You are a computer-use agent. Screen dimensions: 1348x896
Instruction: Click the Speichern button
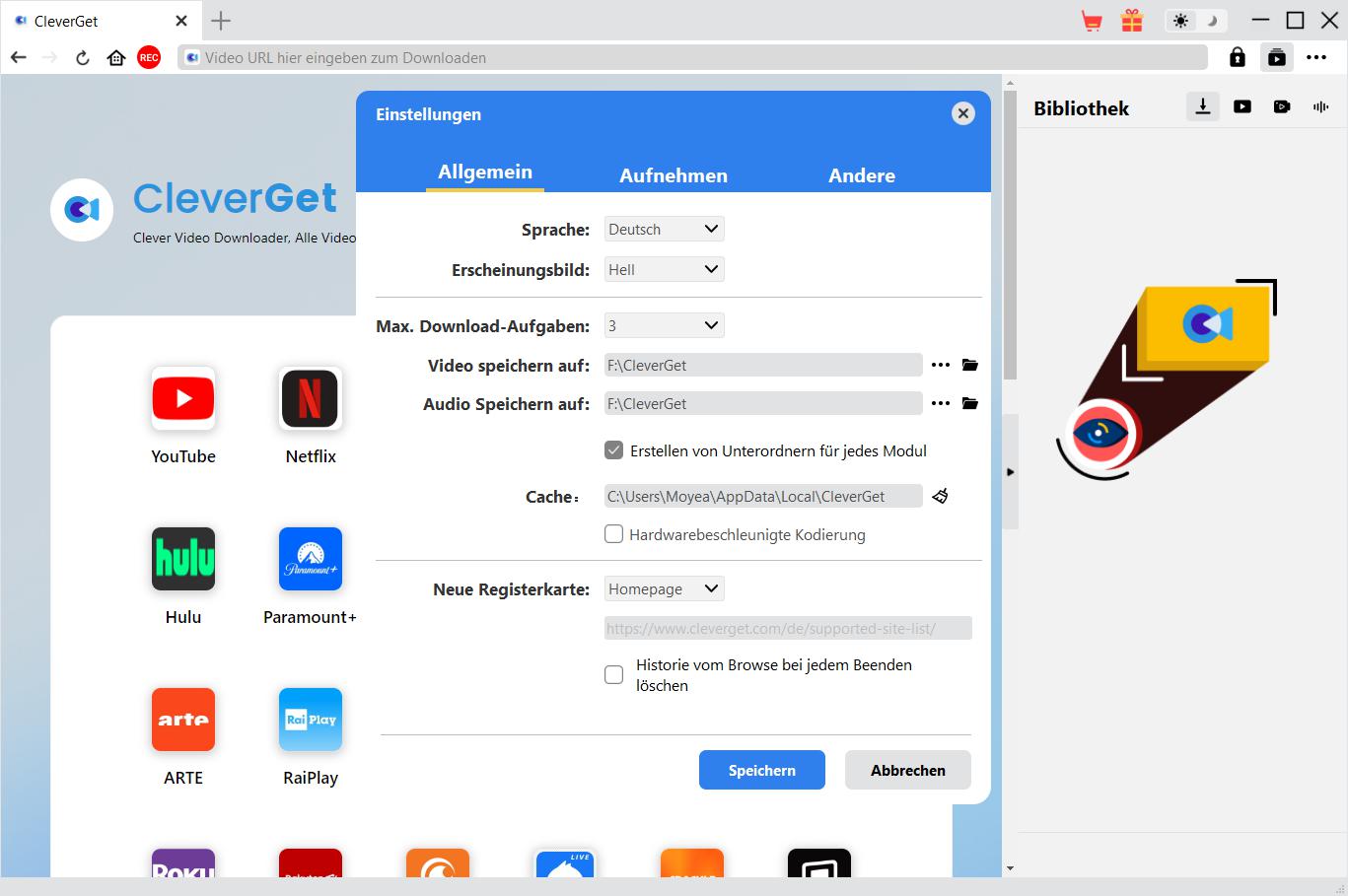click(761, 771)
